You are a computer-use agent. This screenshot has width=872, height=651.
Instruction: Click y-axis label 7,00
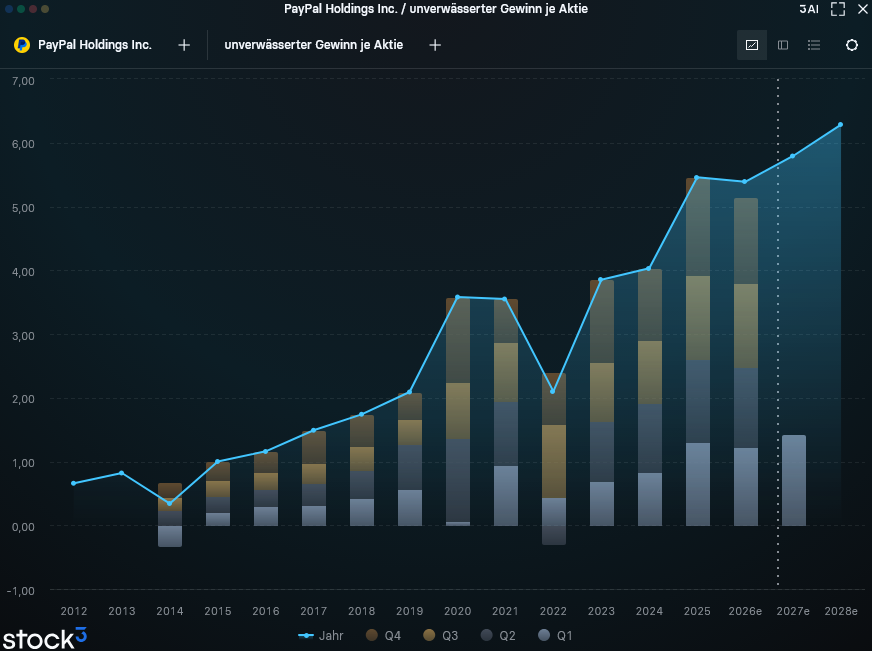[x=23, y=81]
